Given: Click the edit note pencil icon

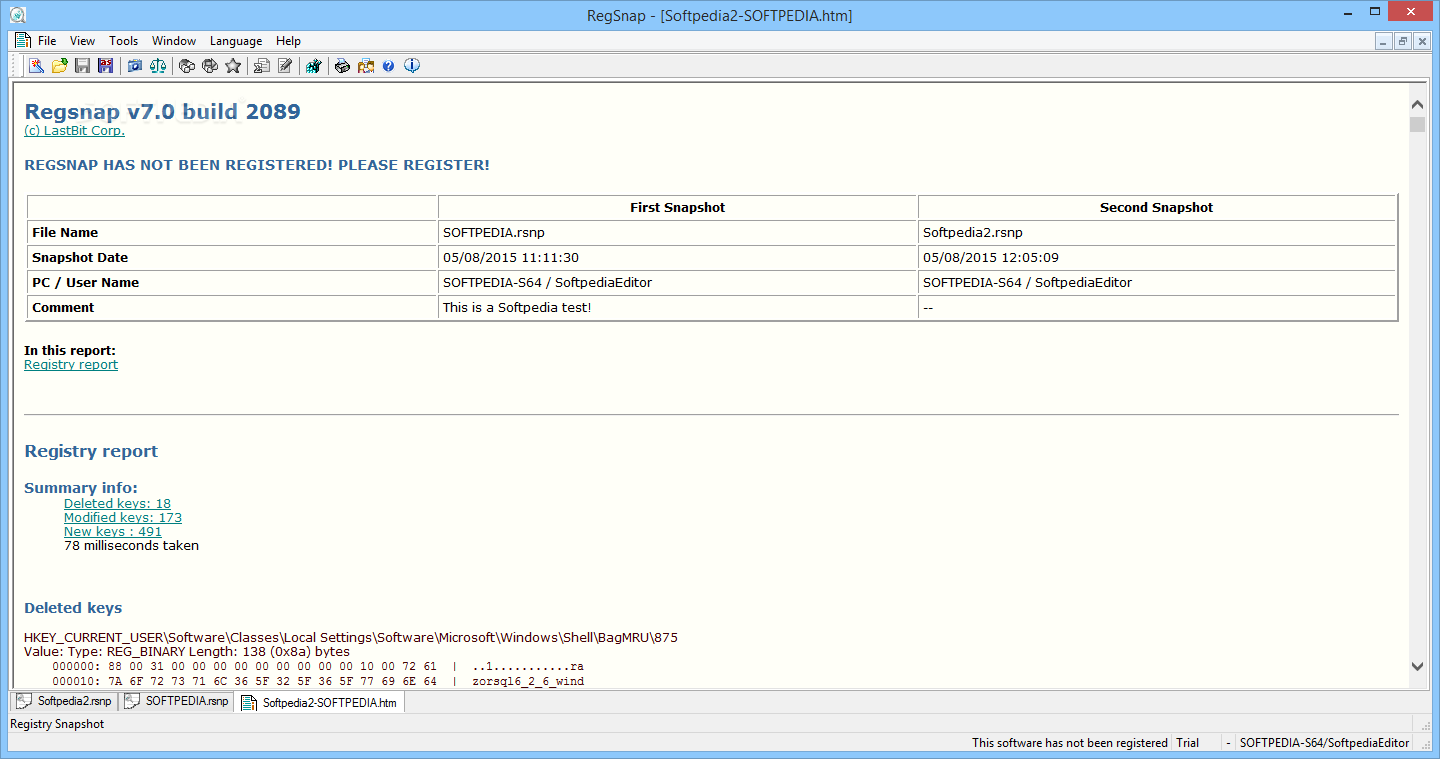Looking at the screenshot, I should pos(285,66).
